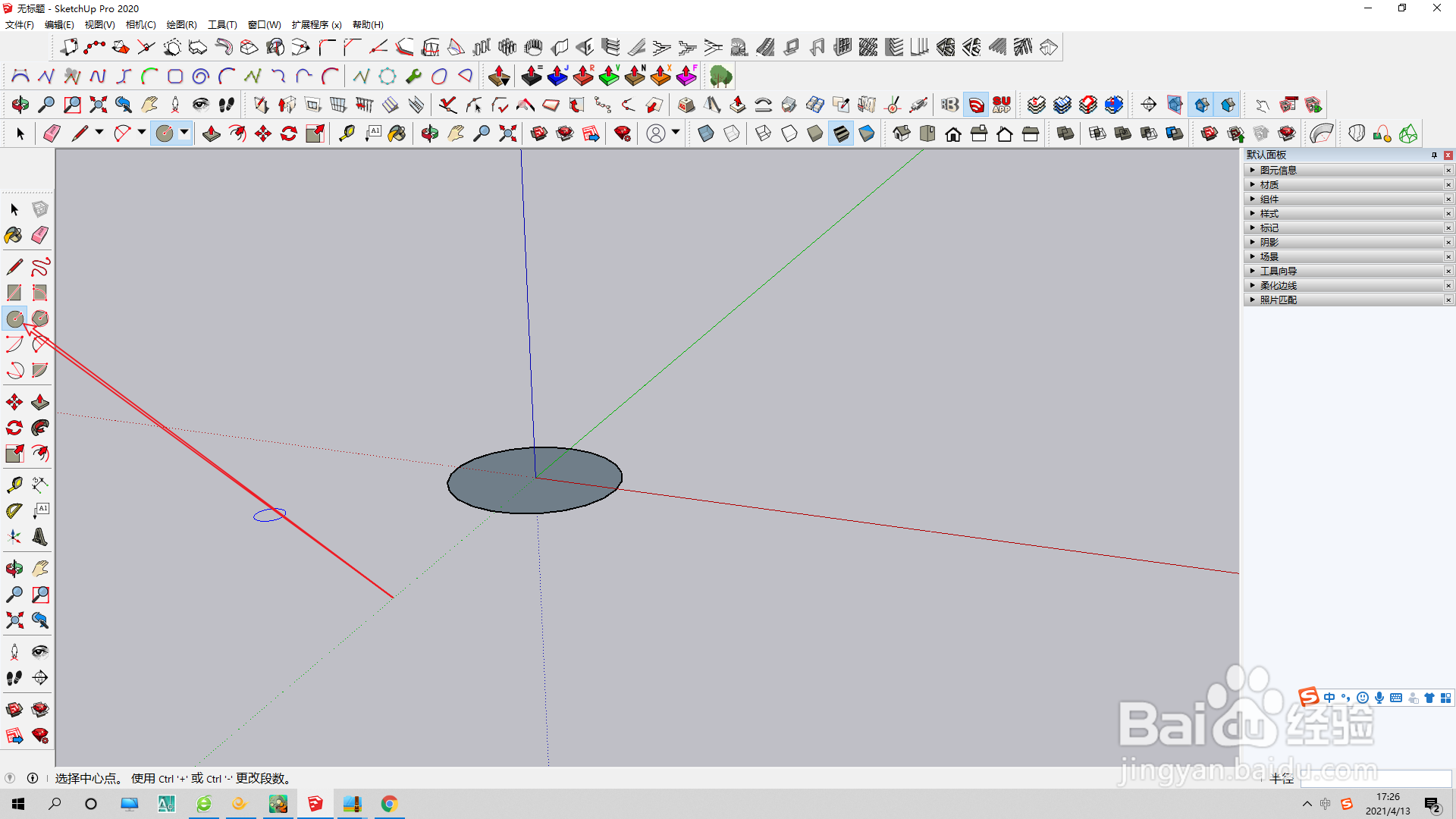Close the 场景 panel section
Viewport: 1456px width, 819px height.
(x=1448, y=257)
